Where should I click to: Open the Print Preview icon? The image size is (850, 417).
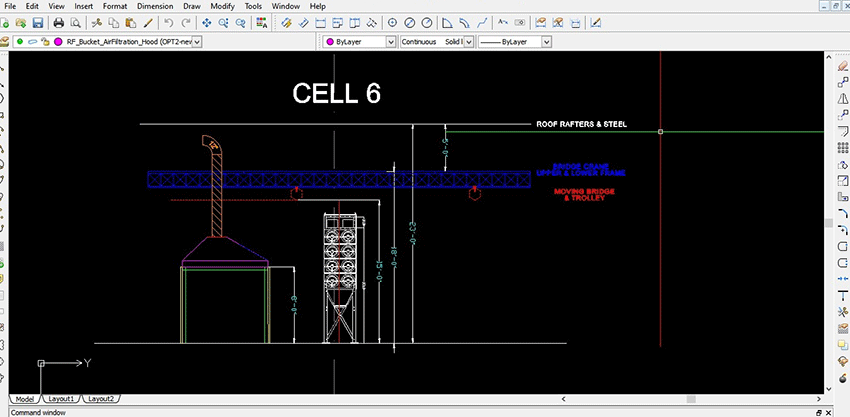coord(75,22)
